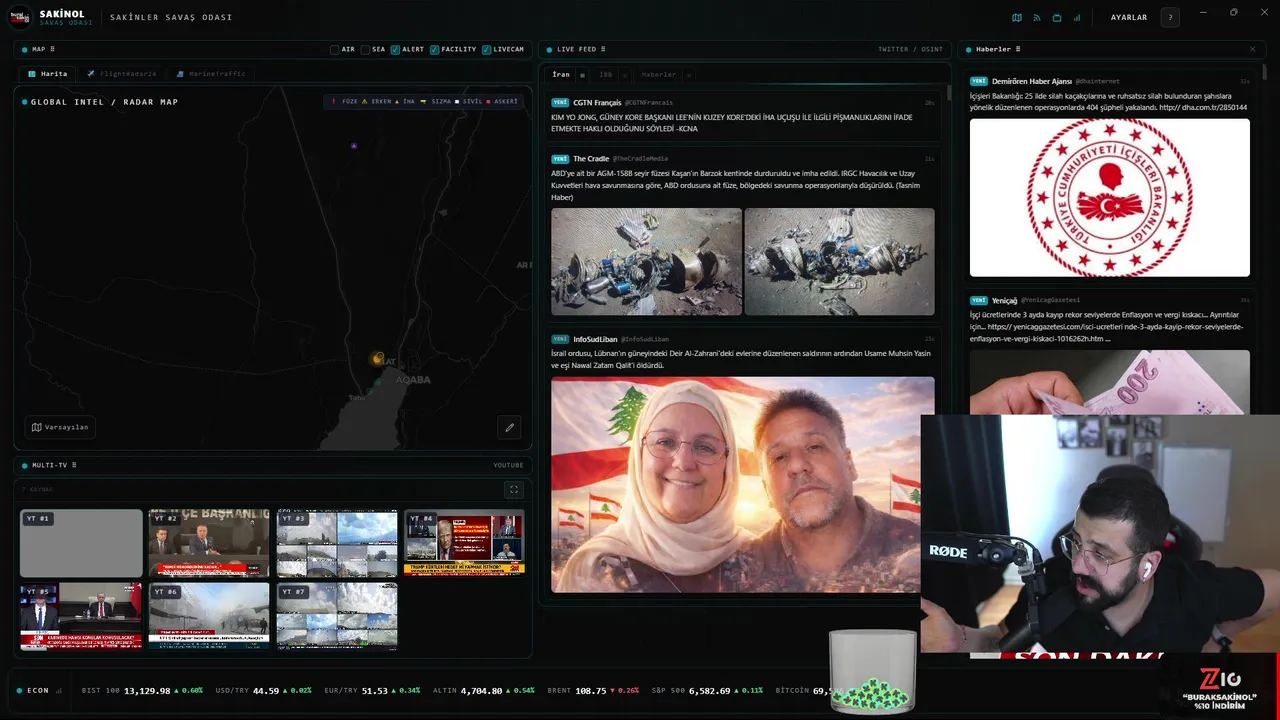Screen dimensions: 1280x720
Task: Click drag handle beside LIVE FEED title
Action: tap(603, 49)
